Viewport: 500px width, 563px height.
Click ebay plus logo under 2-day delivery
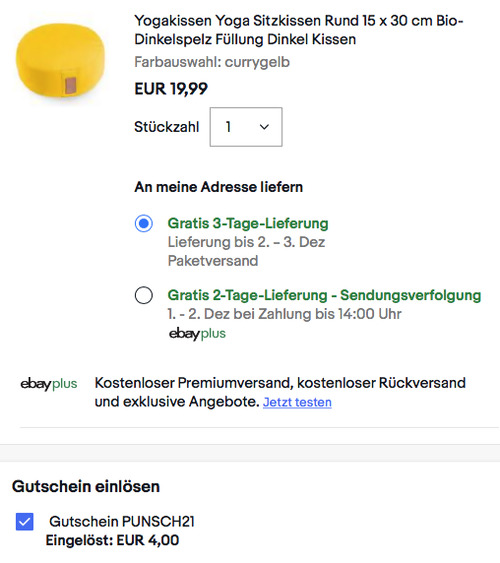click(x=197, y=334)
